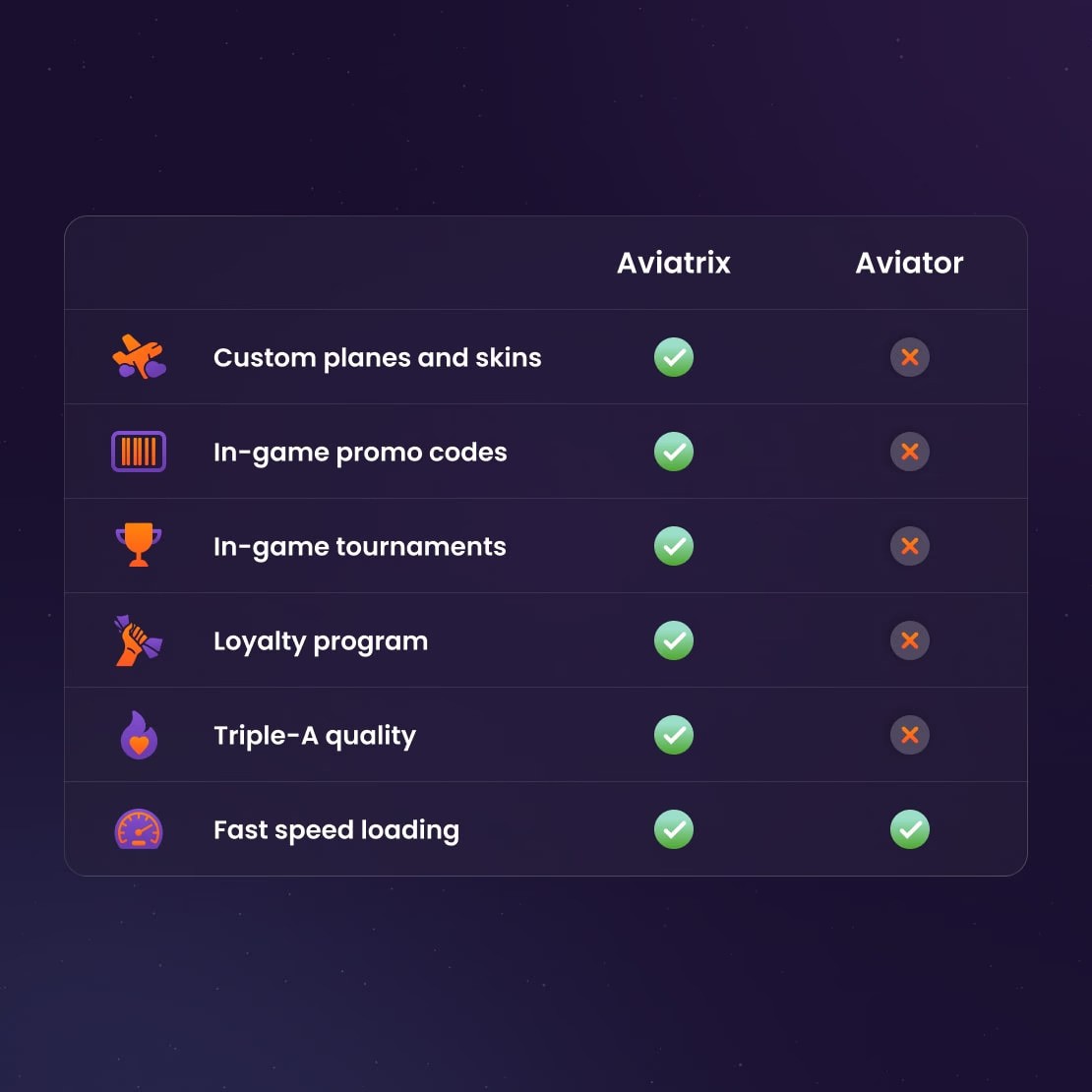Screen dimensions: 1092x1092
Task: Click the barcode promo codes icon
Action: 139,452
